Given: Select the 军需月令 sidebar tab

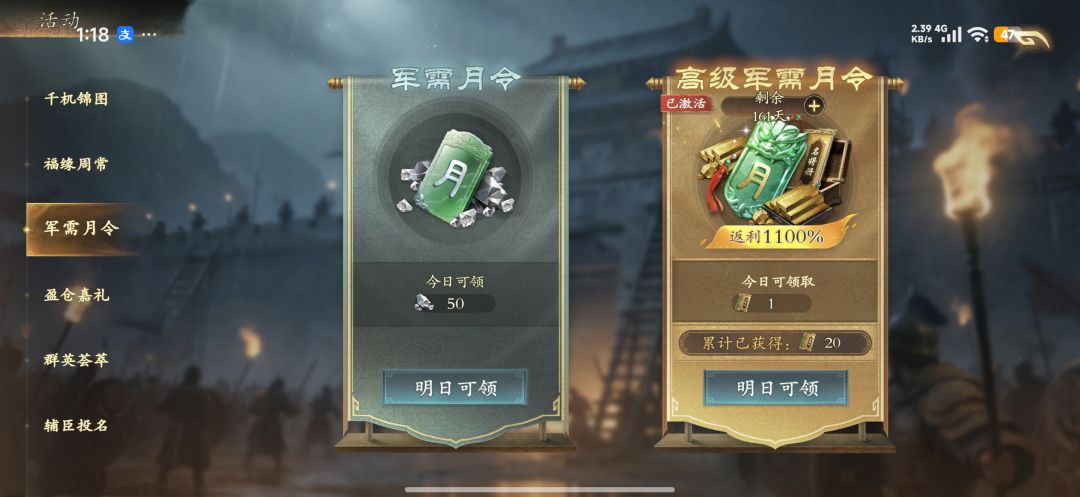Looking at the screenshot, I should (81, 229).
